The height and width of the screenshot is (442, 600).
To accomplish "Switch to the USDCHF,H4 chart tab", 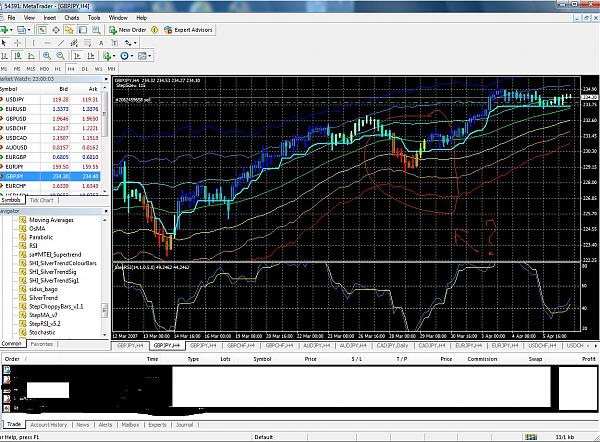I will tap(542, 346).
